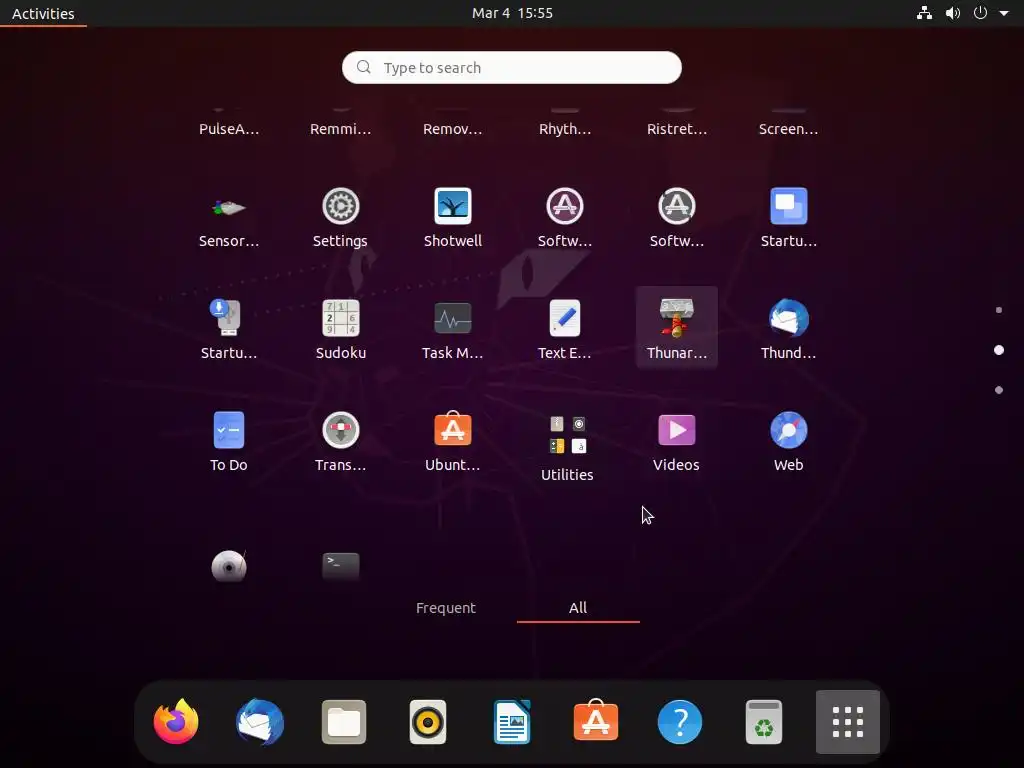Click the search field
The height and width of the screenshot is (768, 1024).
tap(512, 67)
